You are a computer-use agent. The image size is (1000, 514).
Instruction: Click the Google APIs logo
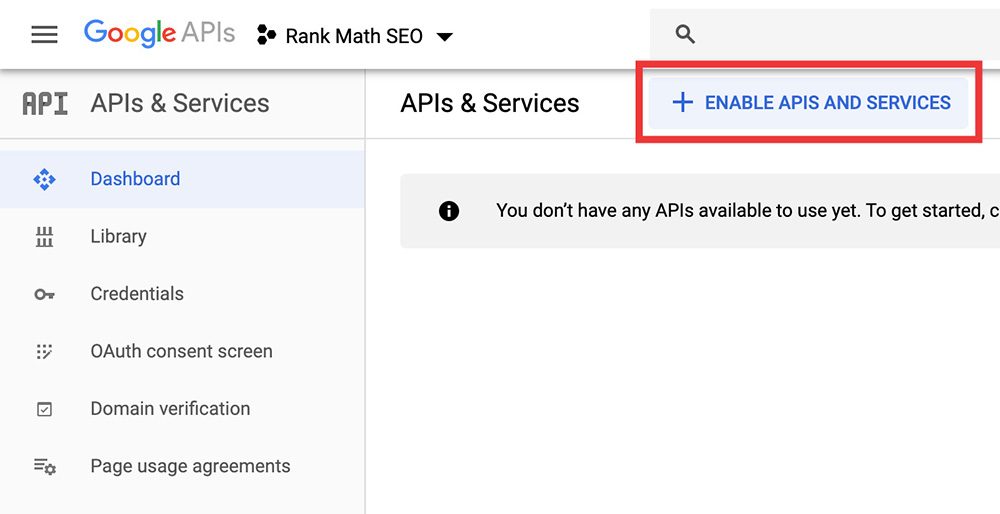tap(159, 33)
